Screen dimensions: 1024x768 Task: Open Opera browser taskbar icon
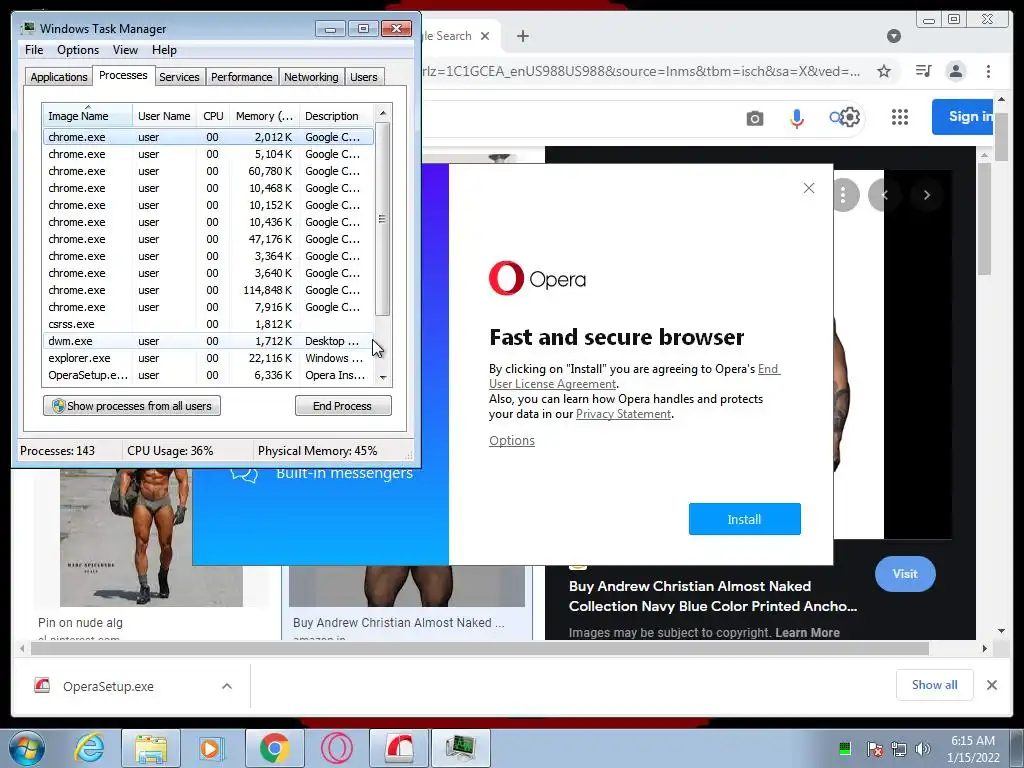(x=336, y=748)
